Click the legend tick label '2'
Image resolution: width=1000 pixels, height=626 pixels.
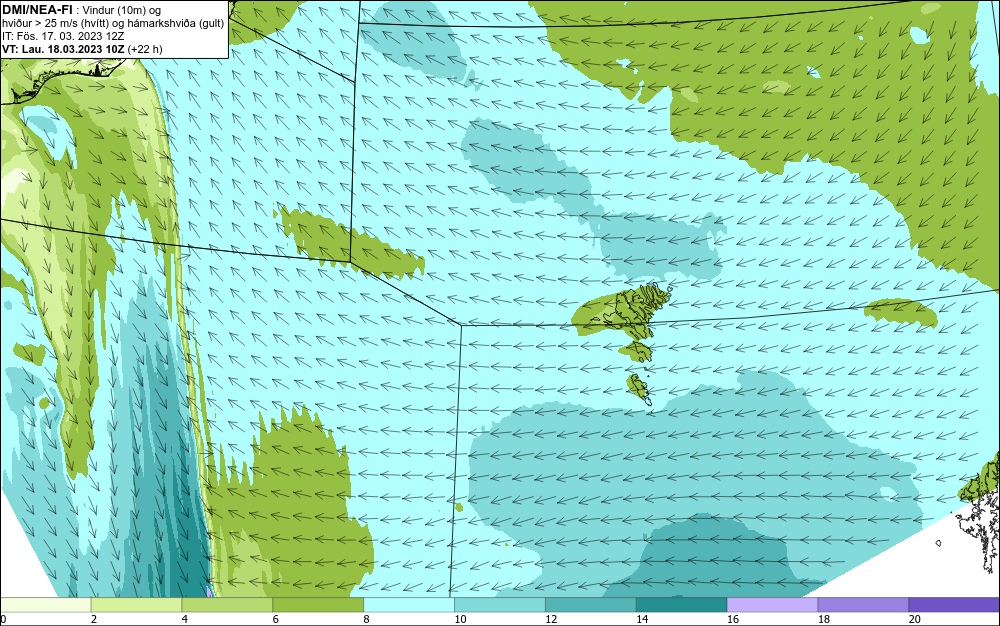click(x=94, y=619)
